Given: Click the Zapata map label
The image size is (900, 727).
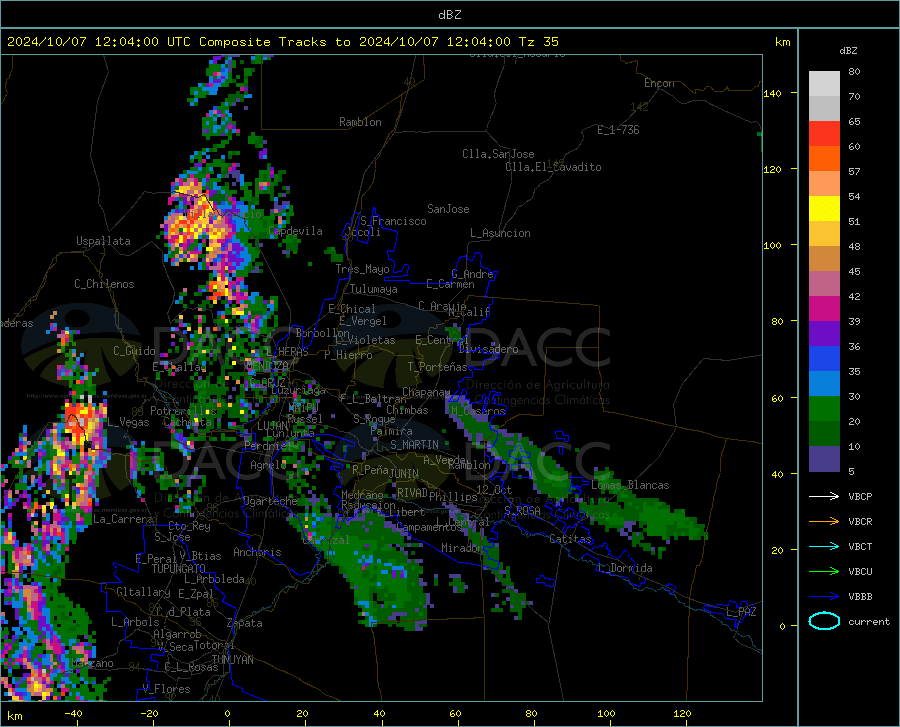Looking at the screenshot, I should (x=245, y=623).
